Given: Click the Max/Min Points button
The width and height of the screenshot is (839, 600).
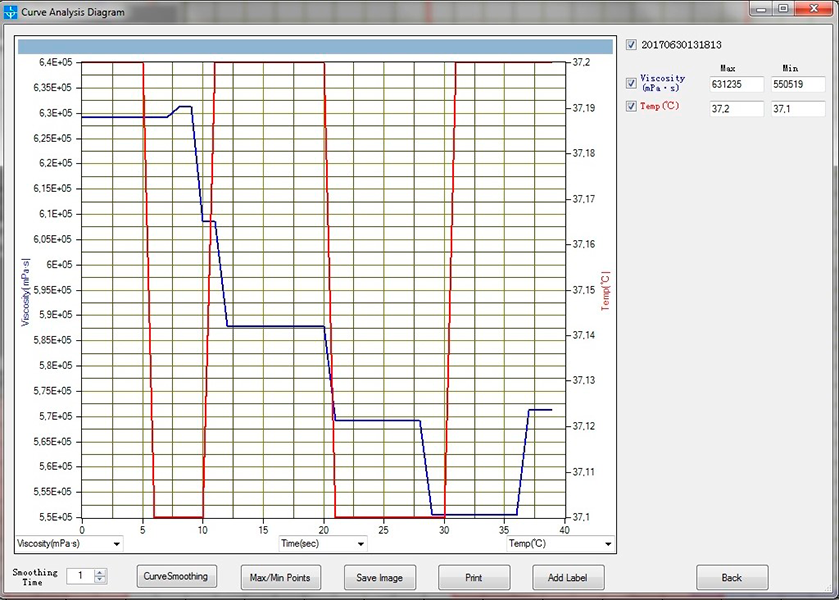Looking at the screenshot, I should tap(280, 578).
